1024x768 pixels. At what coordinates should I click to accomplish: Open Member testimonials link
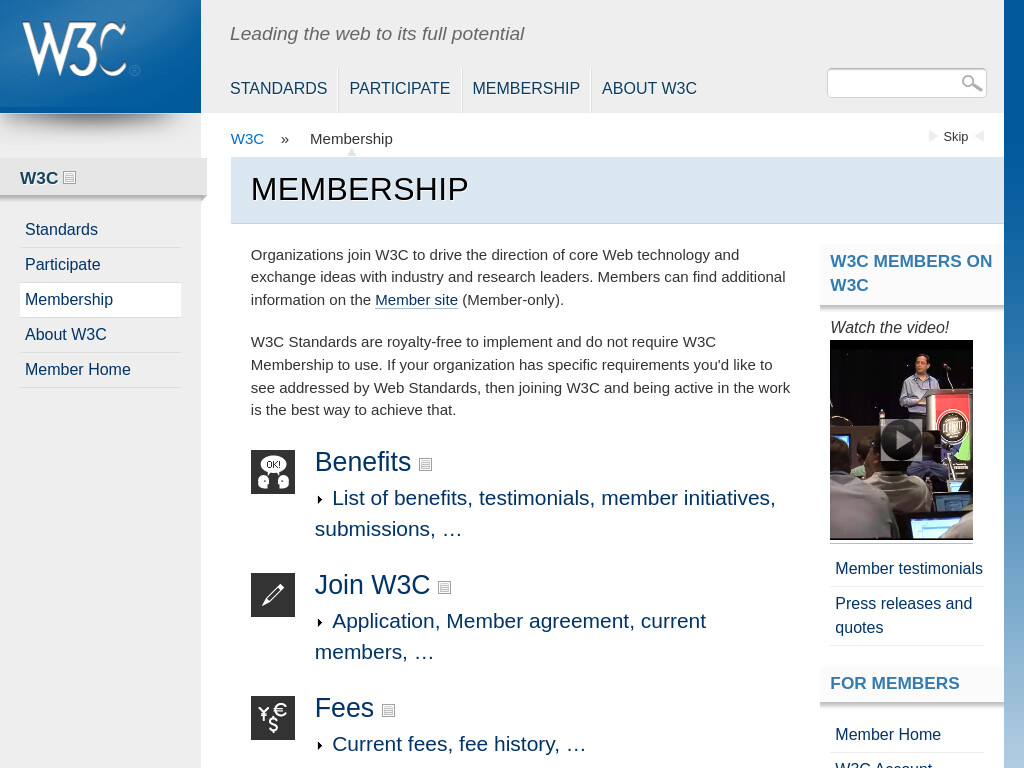pos(908,568)
